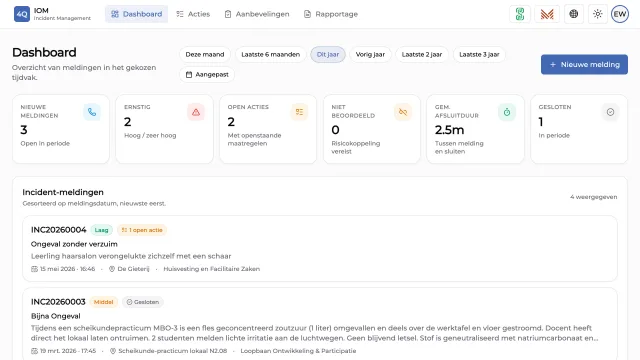Screen dimensions: 640x360
Task: Click the green S app icon
Action: [520, 14]
